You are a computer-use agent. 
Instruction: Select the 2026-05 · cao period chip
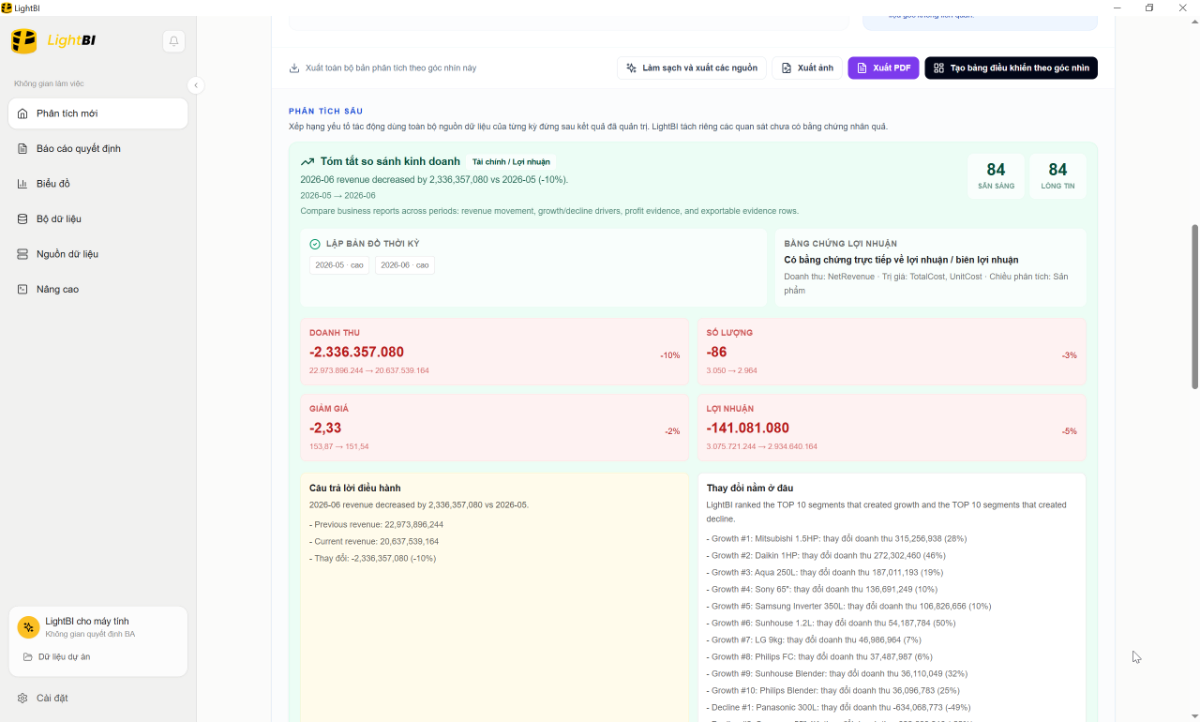click(x=339, y=265)
